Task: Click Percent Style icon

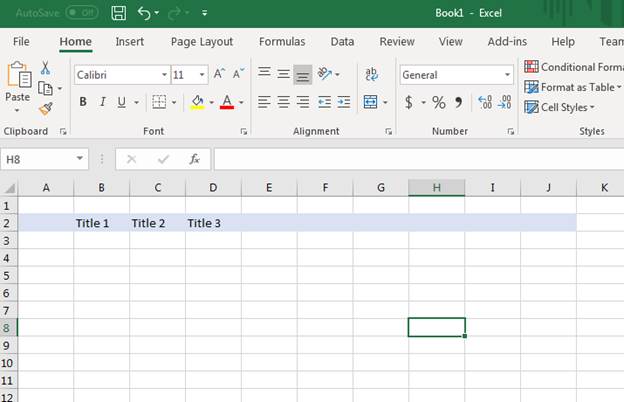Action: pos(439,102)
